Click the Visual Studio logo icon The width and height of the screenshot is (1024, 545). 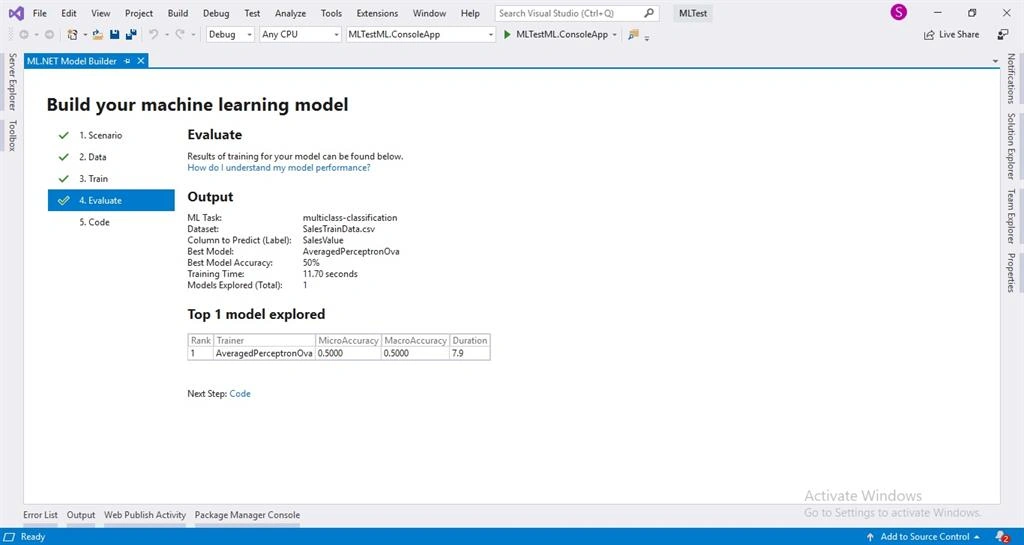pos(16,13)
